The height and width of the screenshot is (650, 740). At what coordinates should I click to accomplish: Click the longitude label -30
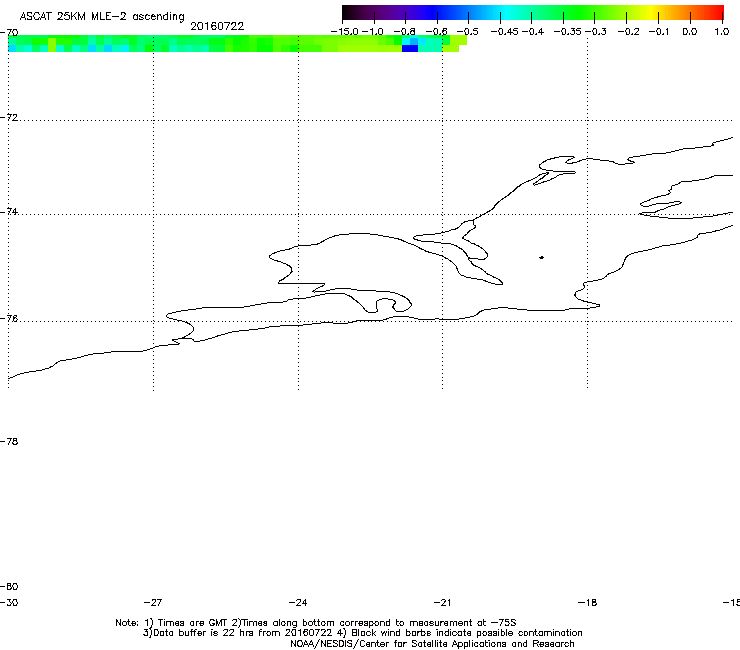pyautogui.click(x=9, y=602)
